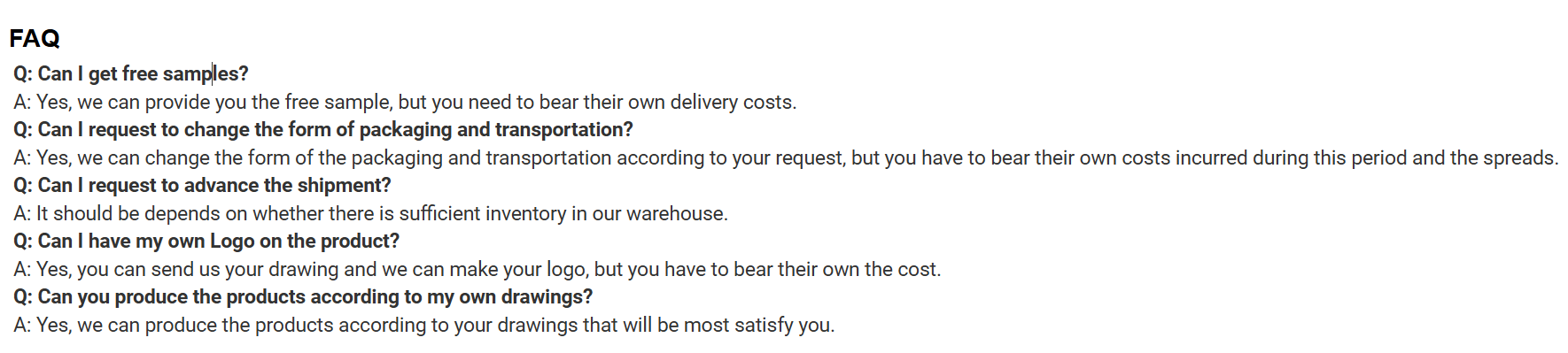Click answer about free sample delivery costs
Image resolution: width=1568 pixels, height=353 pixels.
pyautogui.click(x=405, y=102)
